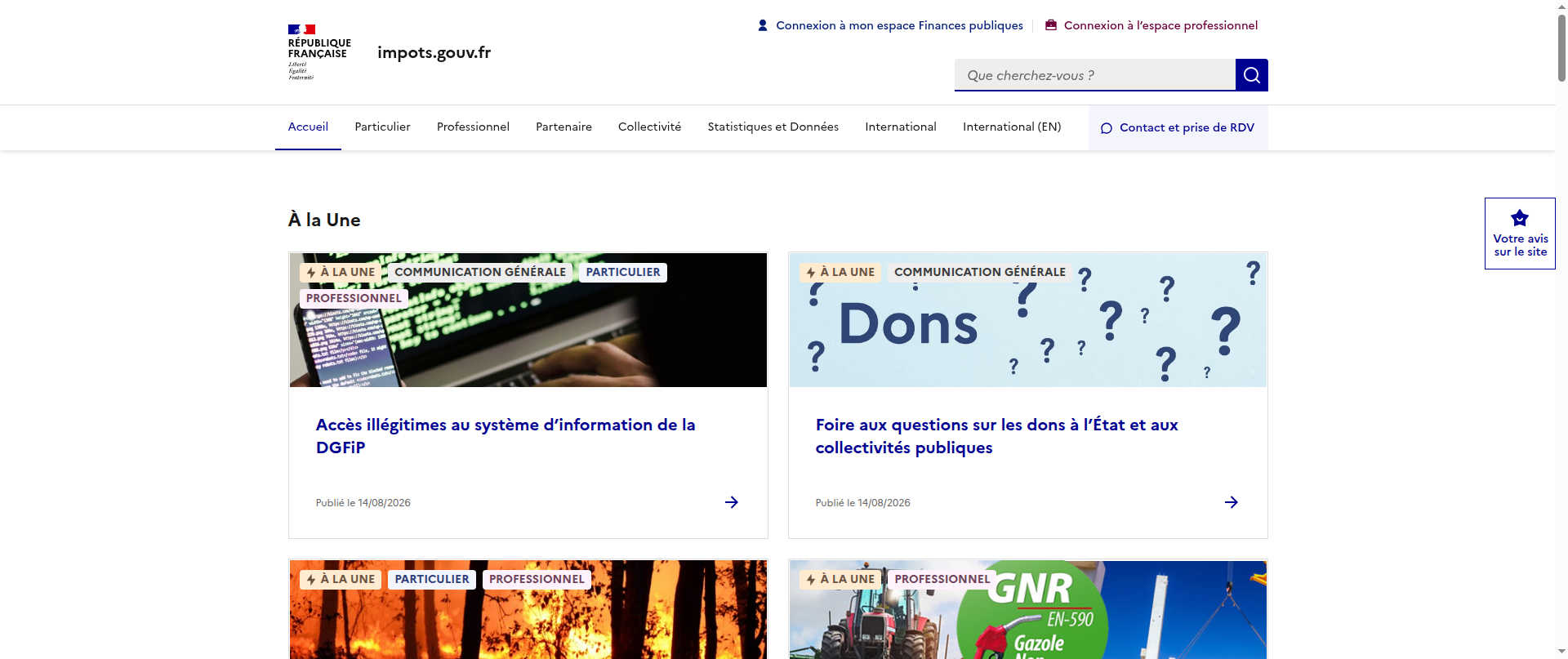This screenshot has height=659, width=1568.
Task: Click the PROFESSIONNEL tag on the GNR card
Action: [x=942, y=580]
